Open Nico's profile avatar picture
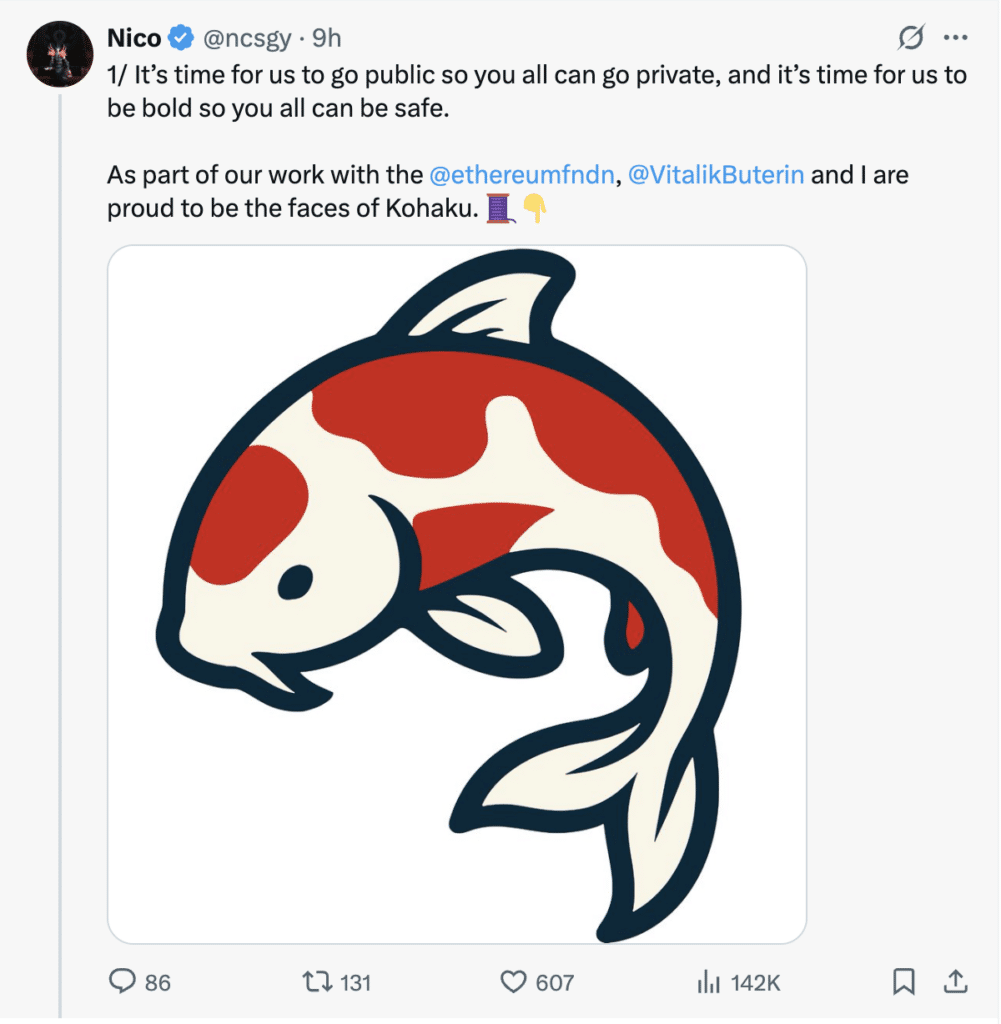 point(60,54)
